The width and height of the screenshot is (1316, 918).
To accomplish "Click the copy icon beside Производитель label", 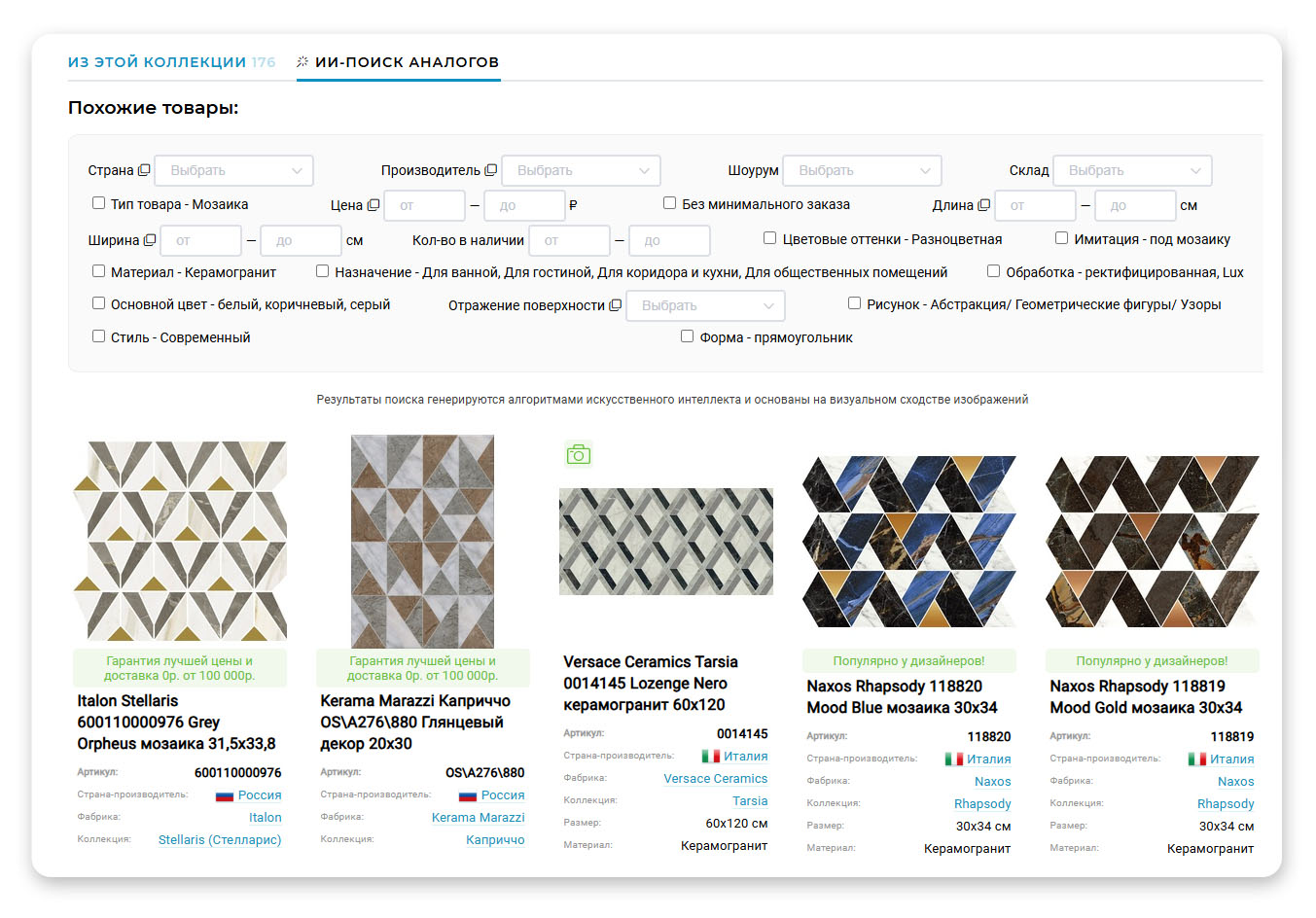I will click(491, 170).
